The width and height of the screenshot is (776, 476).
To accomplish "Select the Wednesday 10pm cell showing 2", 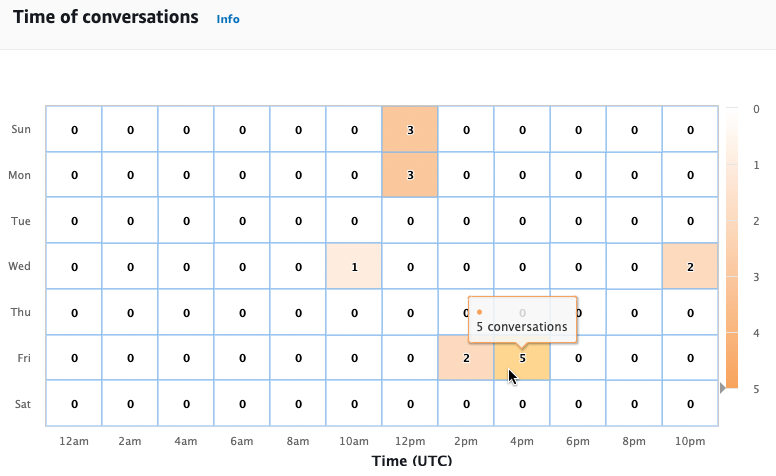I will (690, 266).
